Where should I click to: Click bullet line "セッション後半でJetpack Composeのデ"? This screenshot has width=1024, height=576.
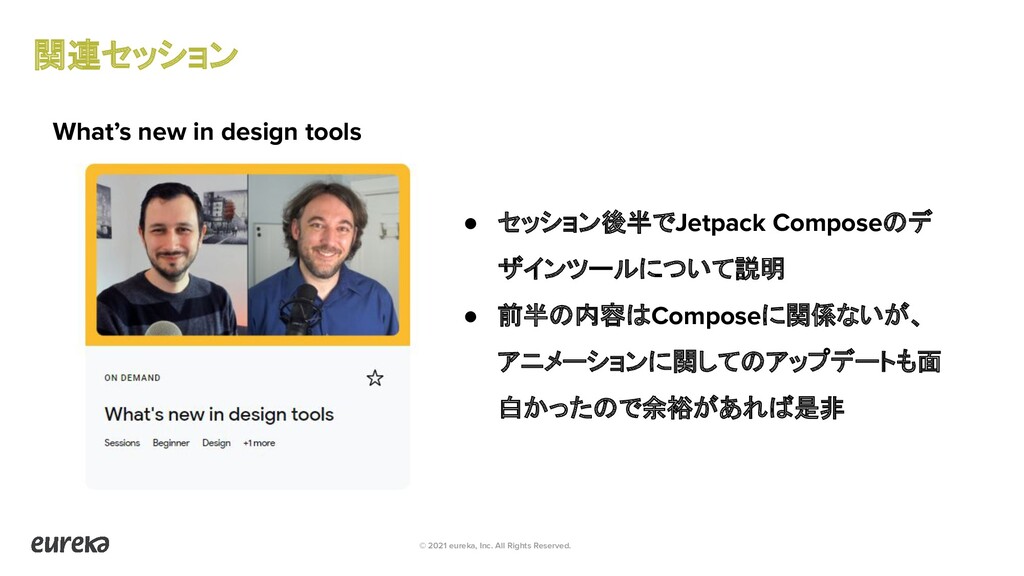(x=715, y=223)
